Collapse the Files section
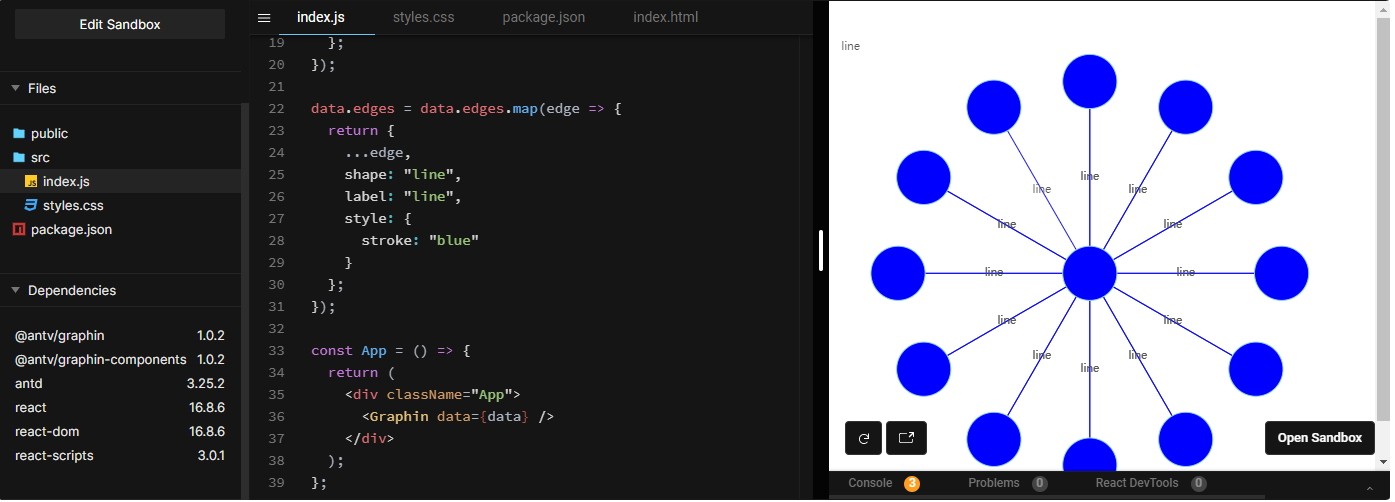1395x502 pixels. point(15,88)
